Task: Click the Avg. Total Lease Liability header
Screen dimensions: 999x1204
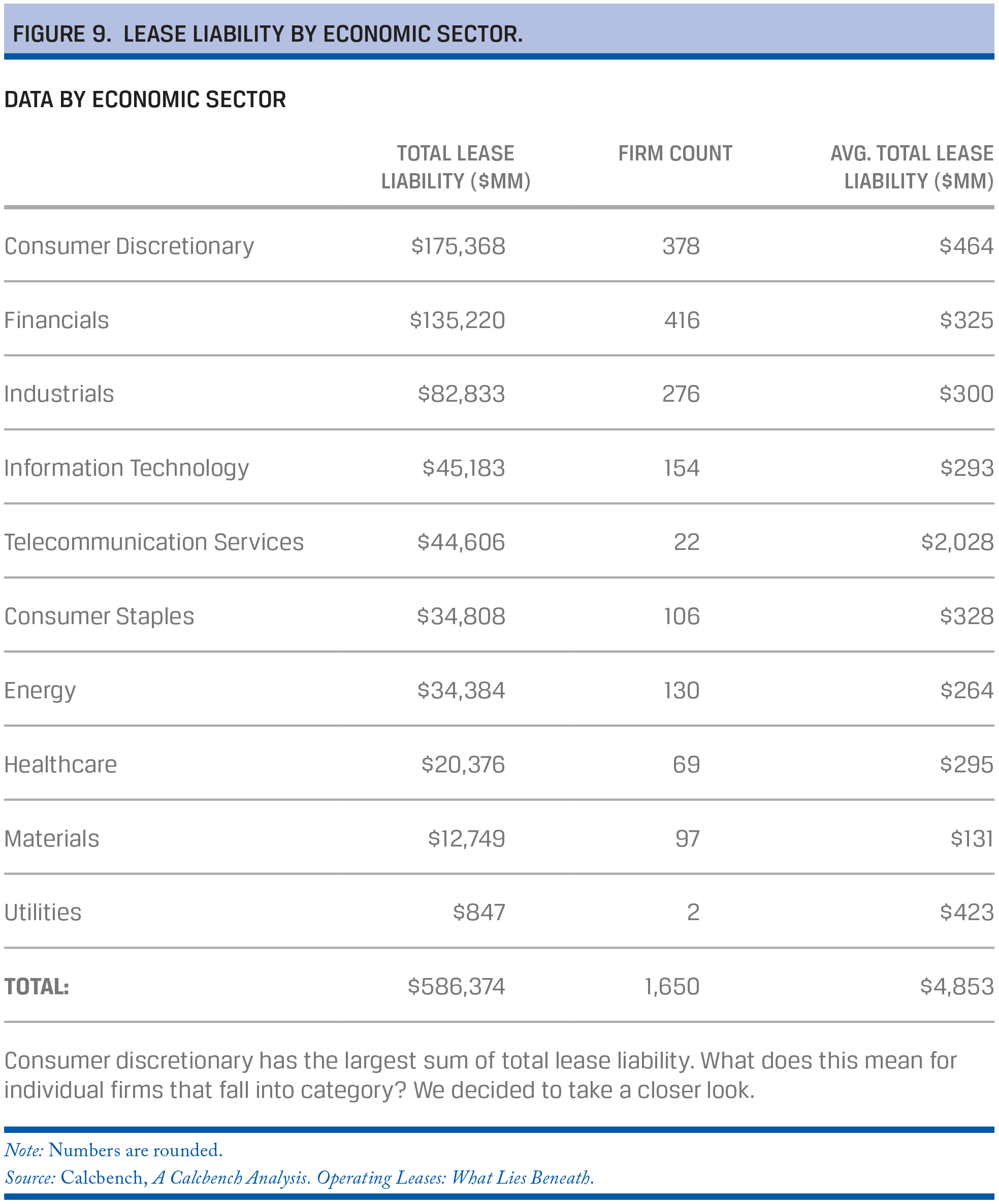Action: tap(912, 167)
